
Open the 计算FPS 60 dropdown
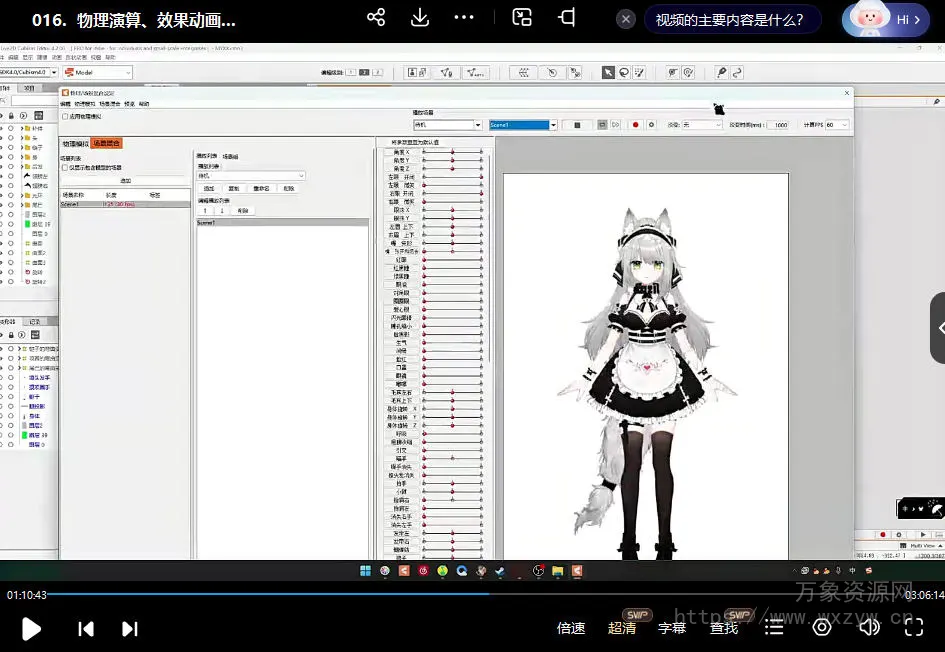coord(845,125)
